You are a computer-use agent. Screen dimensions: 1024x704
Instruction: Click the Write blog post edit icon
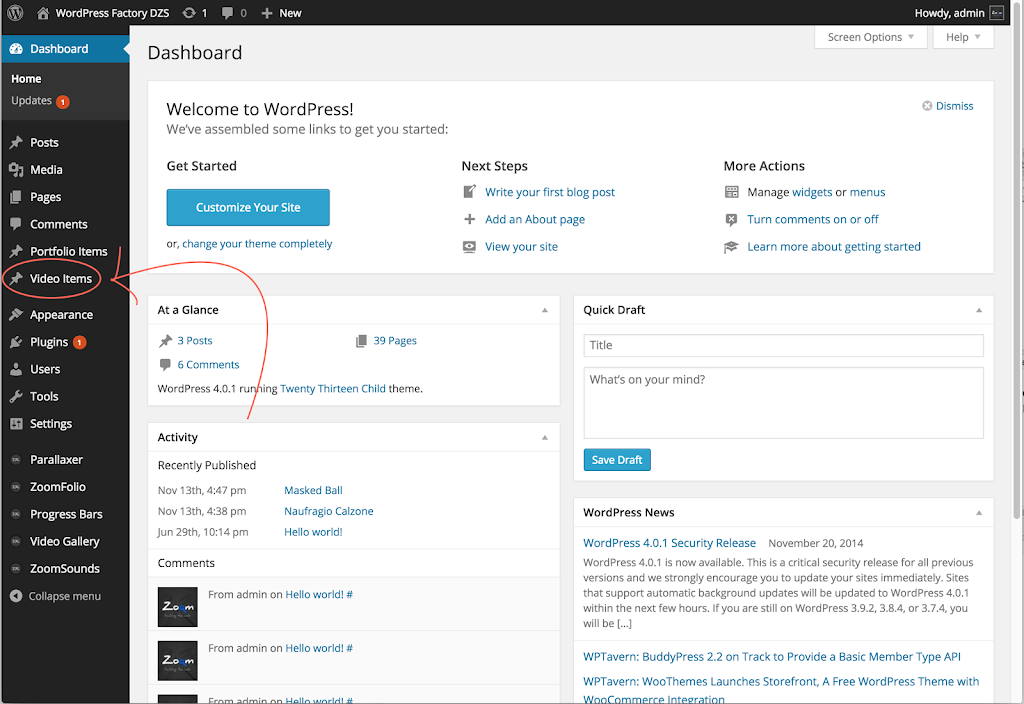point(470,192)
